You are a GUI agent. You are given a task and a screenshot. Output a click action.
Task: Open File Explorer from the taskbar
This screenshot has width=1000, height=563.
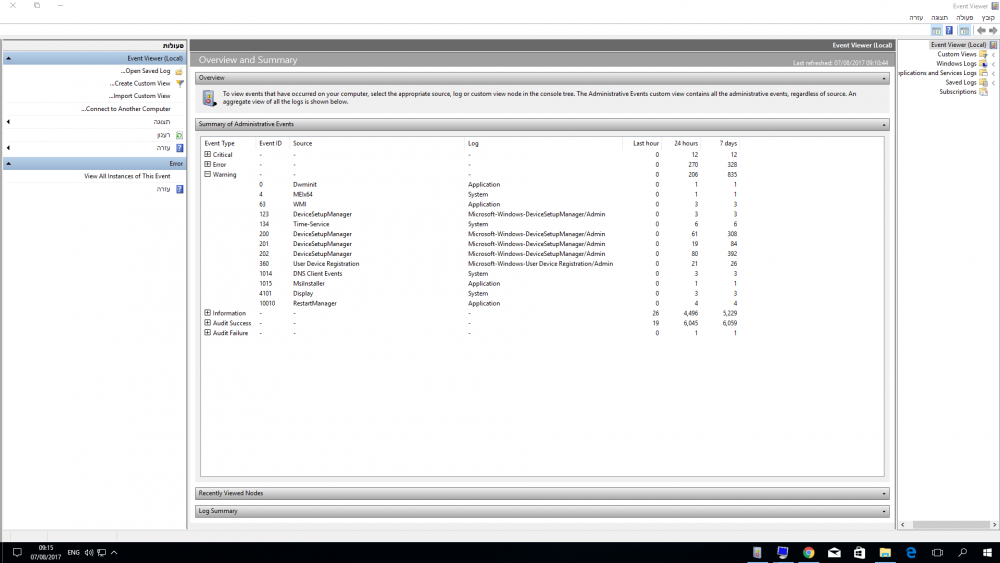tap(885, 553)
